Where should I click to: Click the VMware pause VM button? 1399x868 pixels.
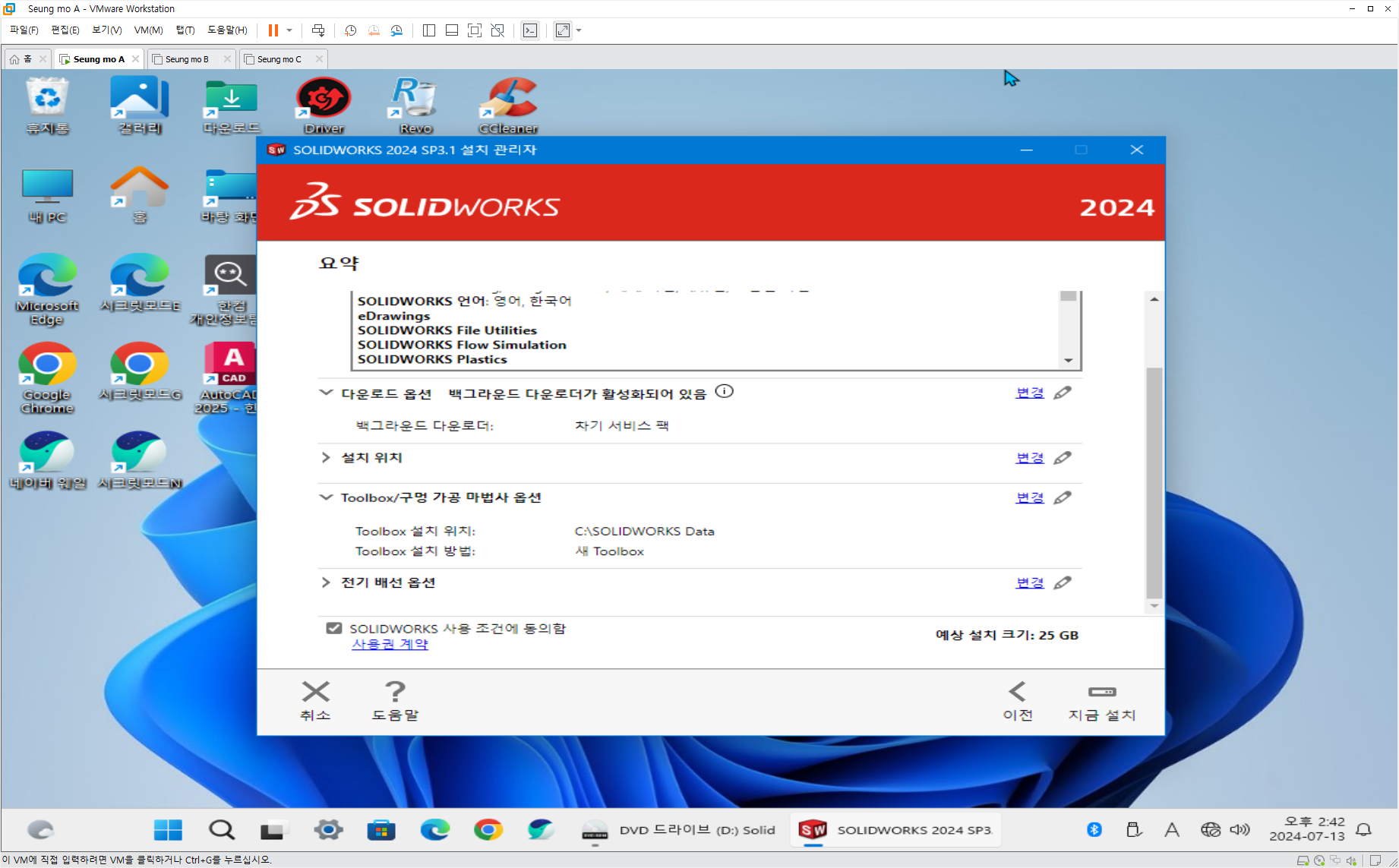click(273, 30)
